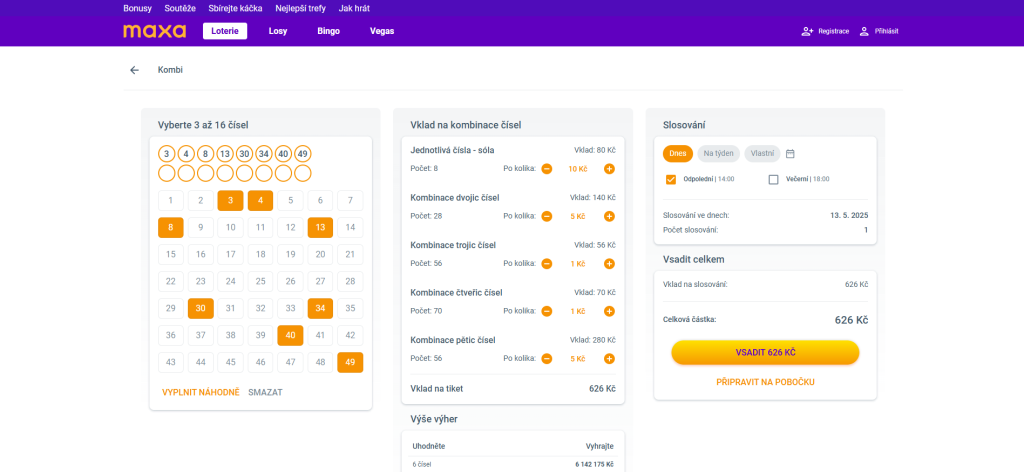This screenshot has height=472, width=1024.
Task: Deselect number 49 in the grid
Action: click(x=350, y=362)
